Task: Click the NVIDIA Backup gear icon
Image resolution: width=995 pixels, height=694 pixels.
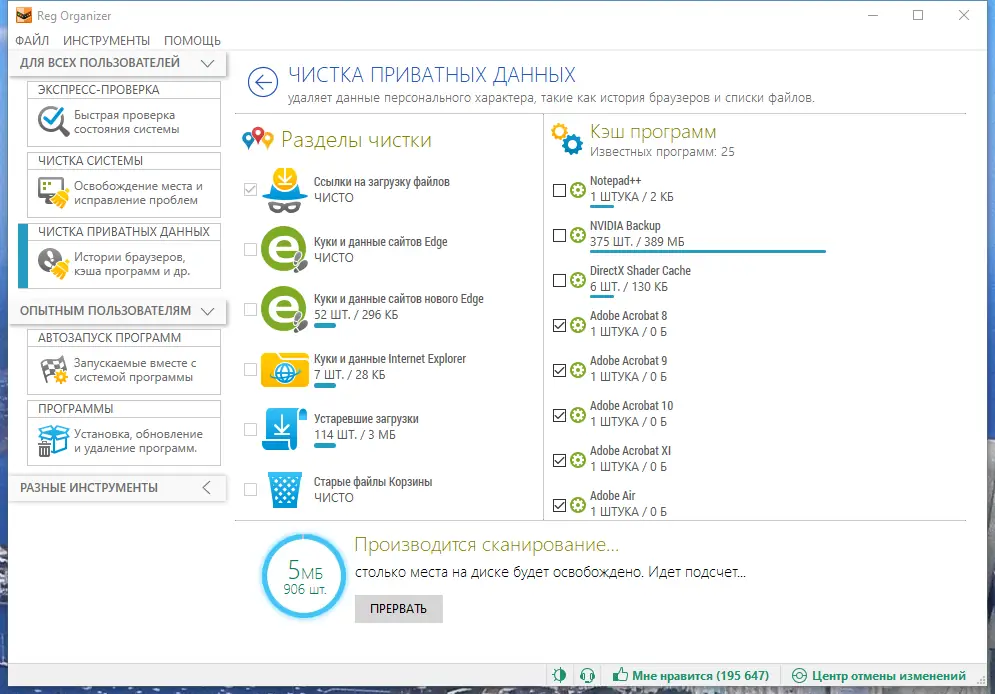Action: pos(577,235)
